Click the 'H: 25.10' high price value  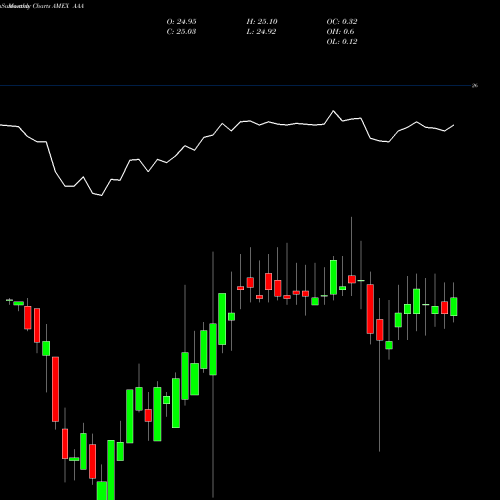pos(262,22)
